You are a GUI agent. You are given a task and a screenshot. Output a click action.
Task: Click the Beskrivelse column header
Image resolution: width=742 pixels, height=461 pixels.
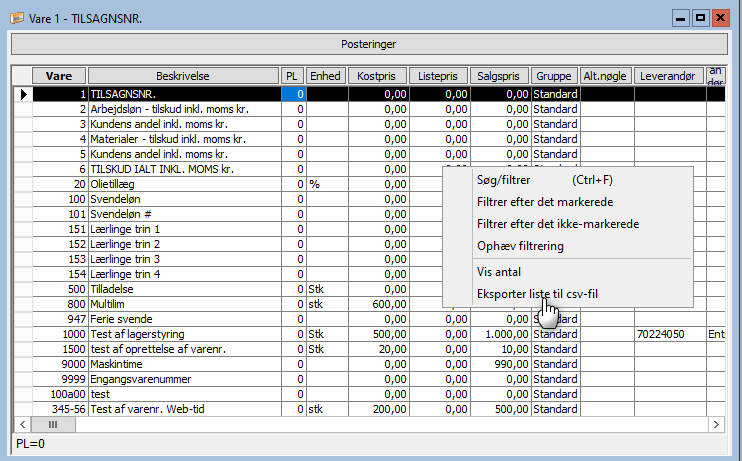(183, 76)
